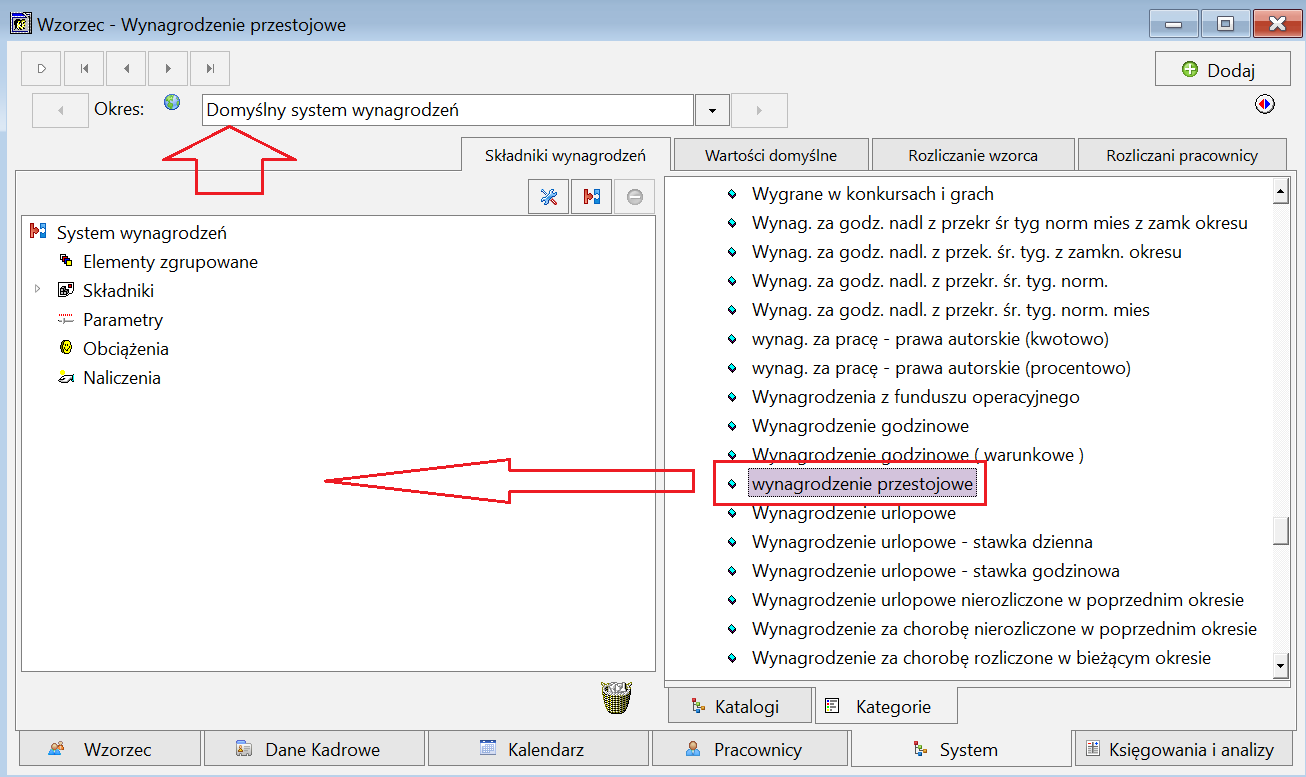Screen dimensions: 1306x777
Task: Select Wynagrodzenia z funduszu operacyjnego
Action: coord(915,397)
